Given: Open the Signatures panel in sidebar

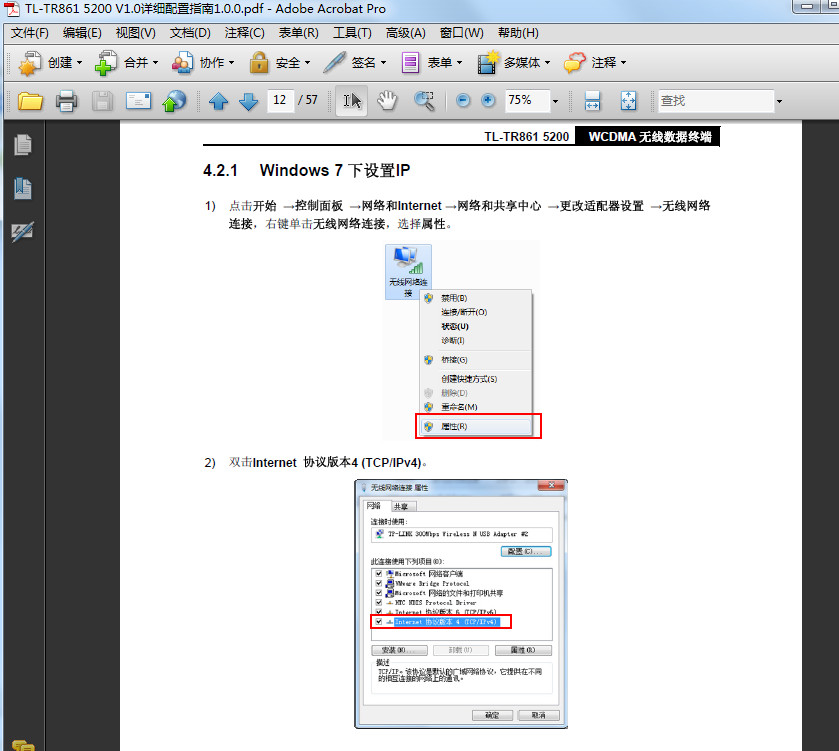Looking at the screenshot, I should tap(22, 232).
